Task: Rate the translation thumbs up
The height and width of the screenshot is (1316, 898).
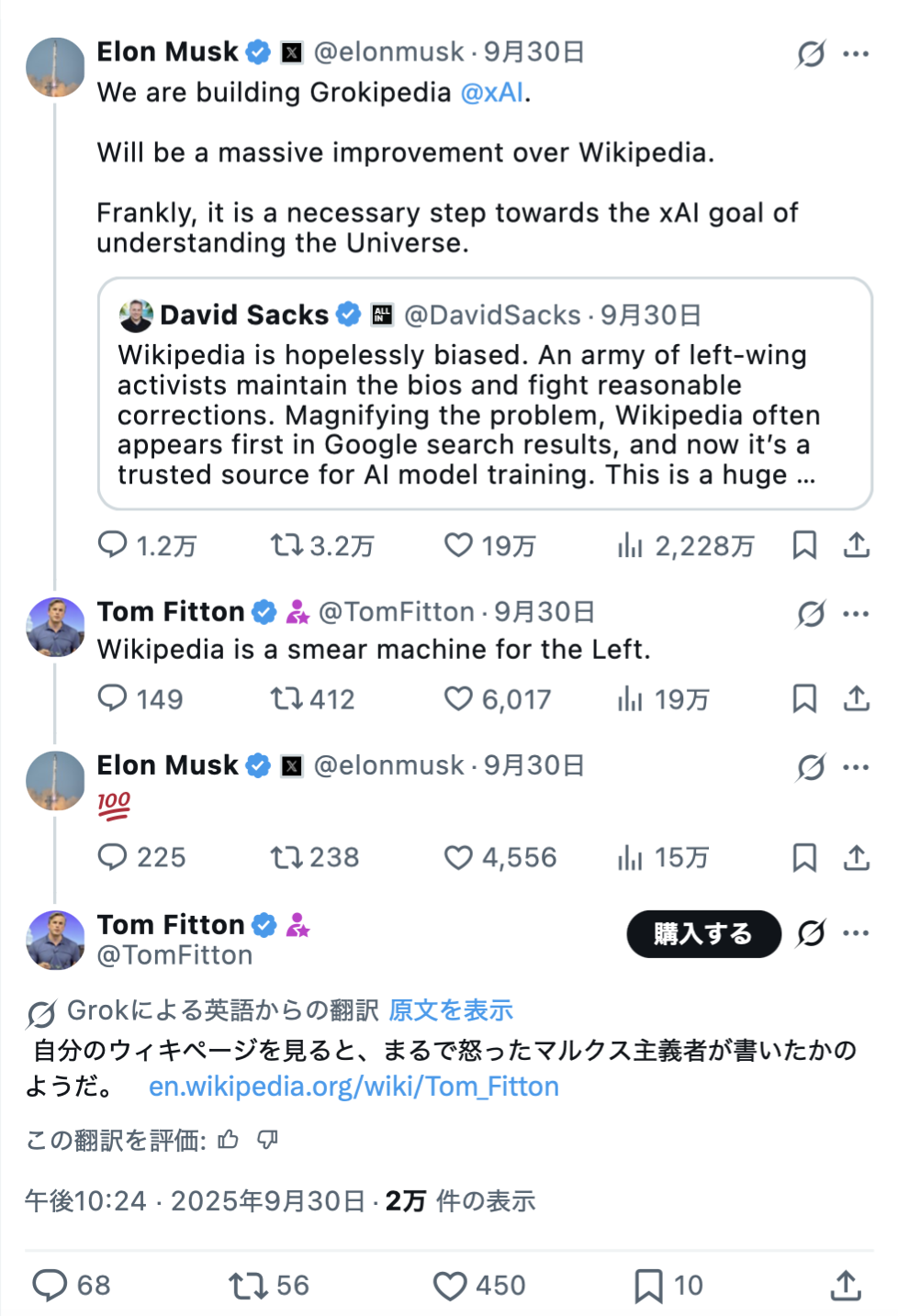Action: [228, 1140]
